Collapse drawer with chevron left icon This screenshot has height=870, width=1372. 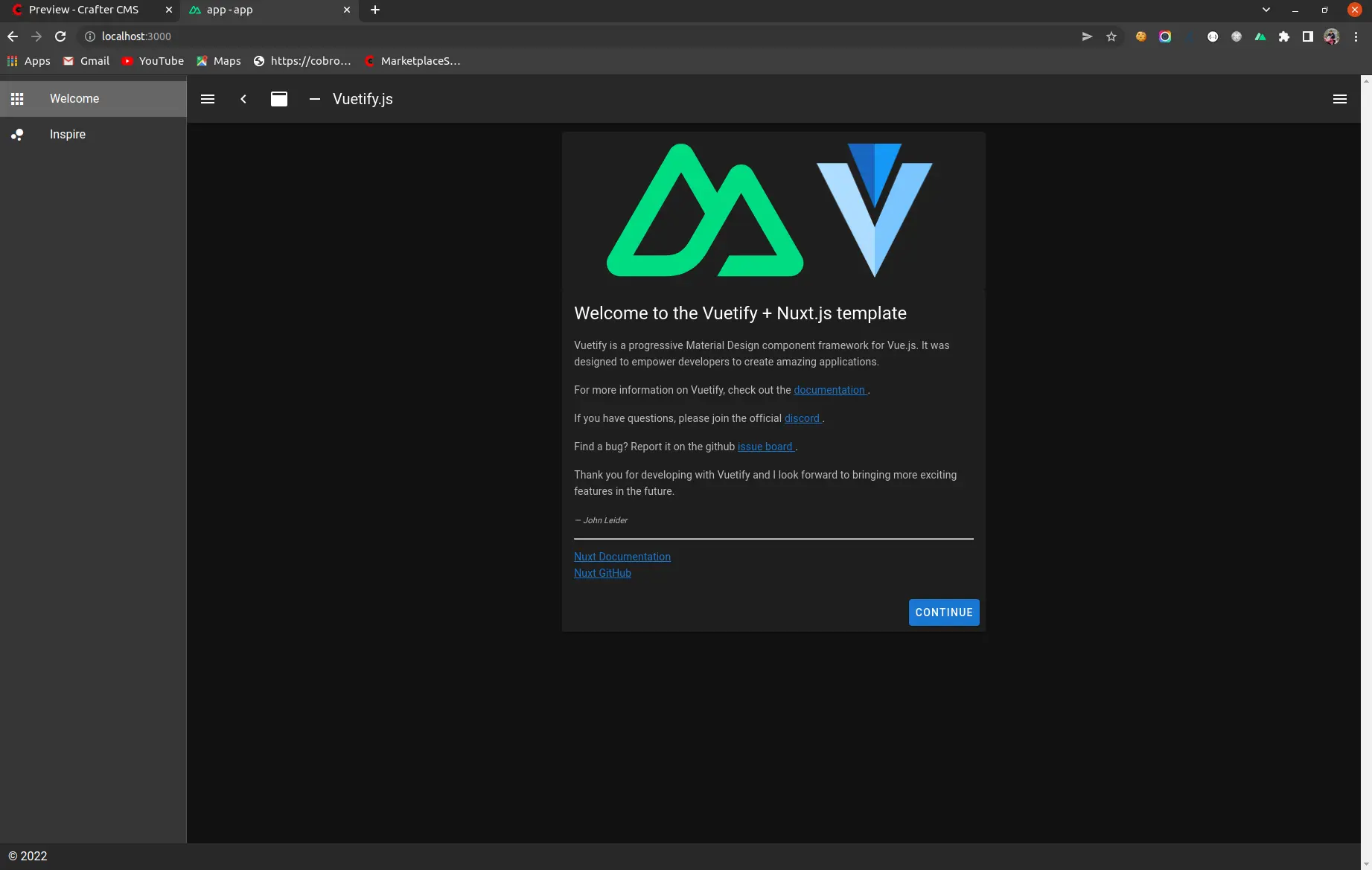(243, 99)
